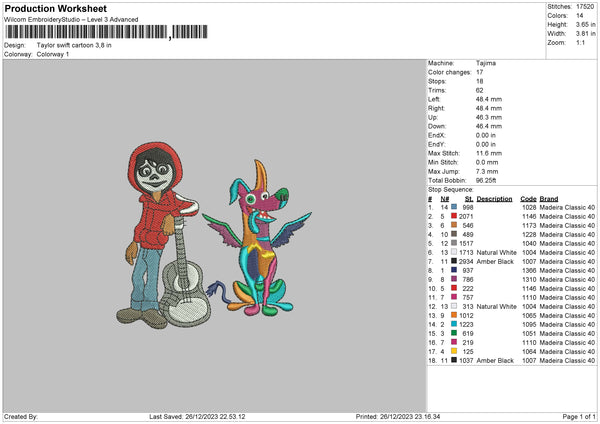Screen dimensions: 600x424
Task: Click the Stitches value '17520'
Action: click(x=585, y=7)
